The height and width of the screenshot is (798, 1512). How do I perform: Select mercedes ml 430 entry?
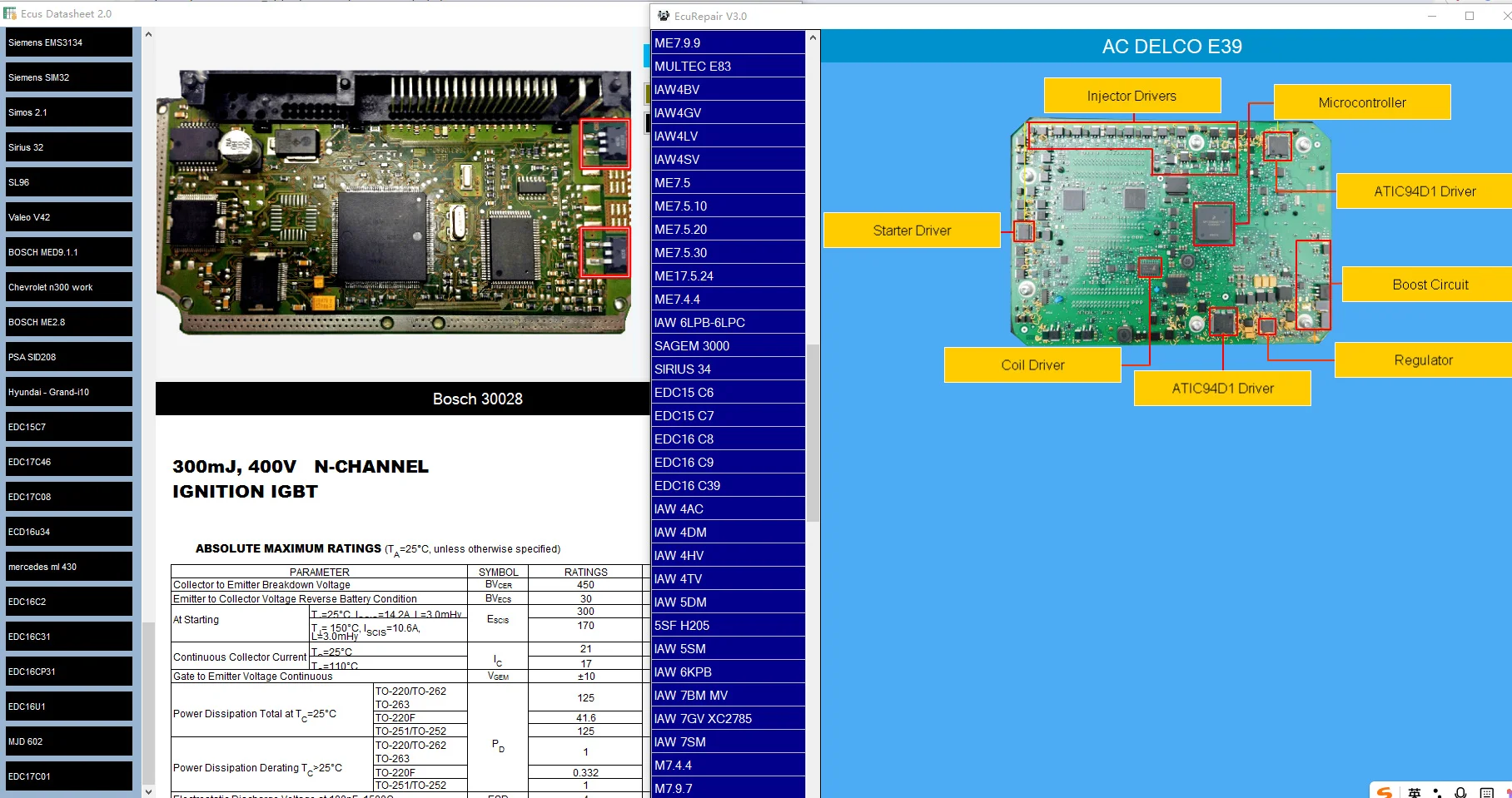[x=69, y=567]
